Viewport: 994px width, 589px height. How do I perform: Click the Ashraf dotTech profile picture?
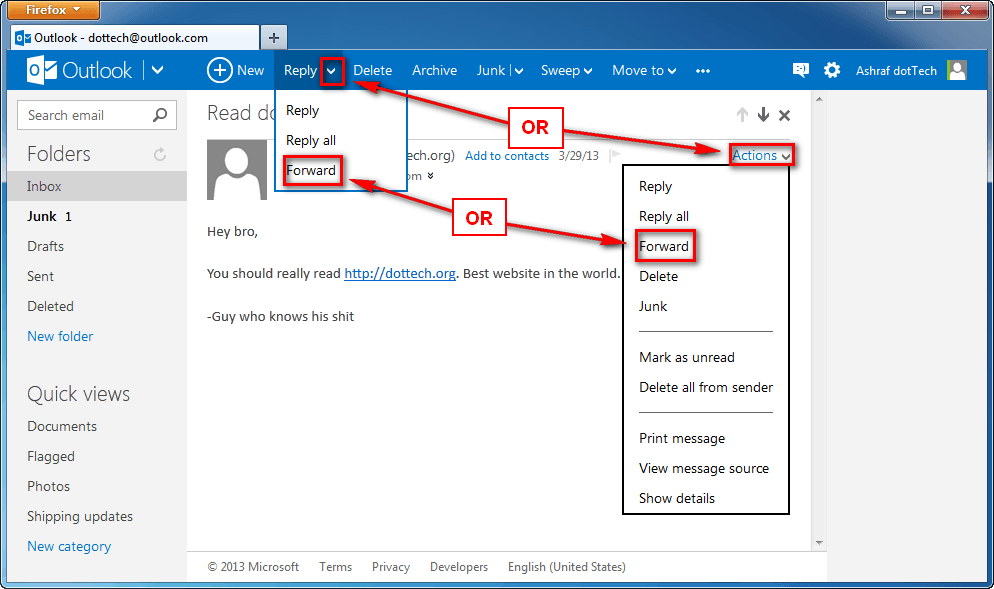coord(956,70)
